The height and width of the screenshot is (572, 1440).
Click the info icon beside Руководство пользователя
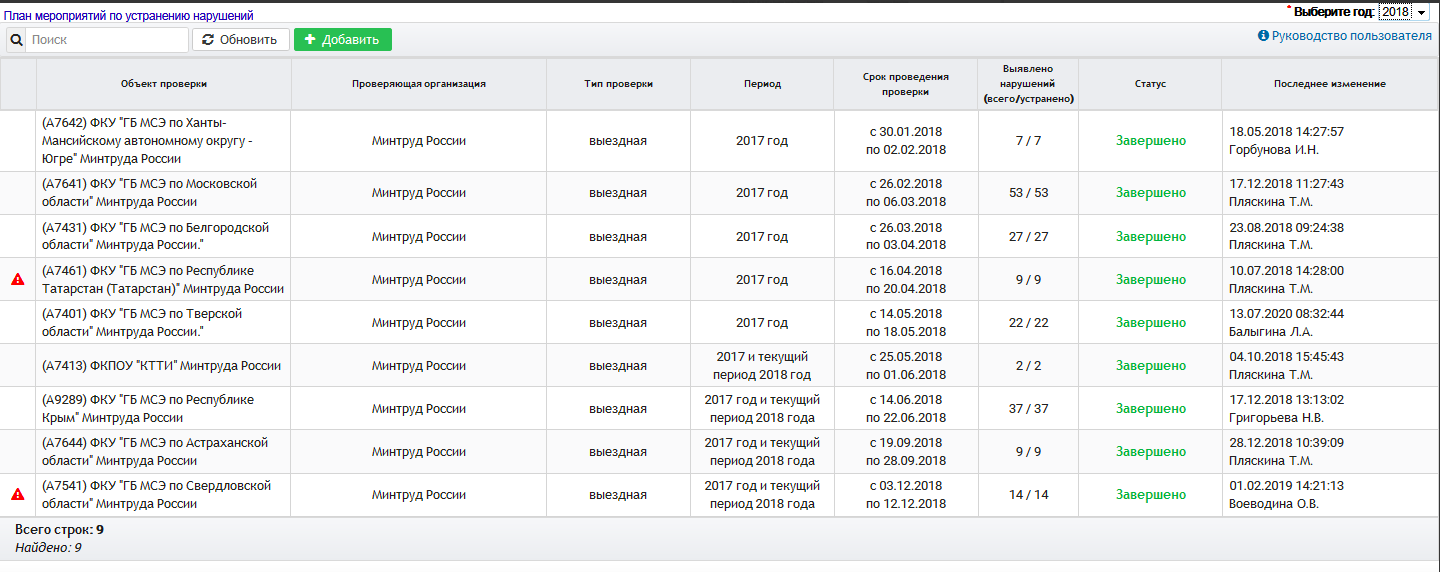1263,36
